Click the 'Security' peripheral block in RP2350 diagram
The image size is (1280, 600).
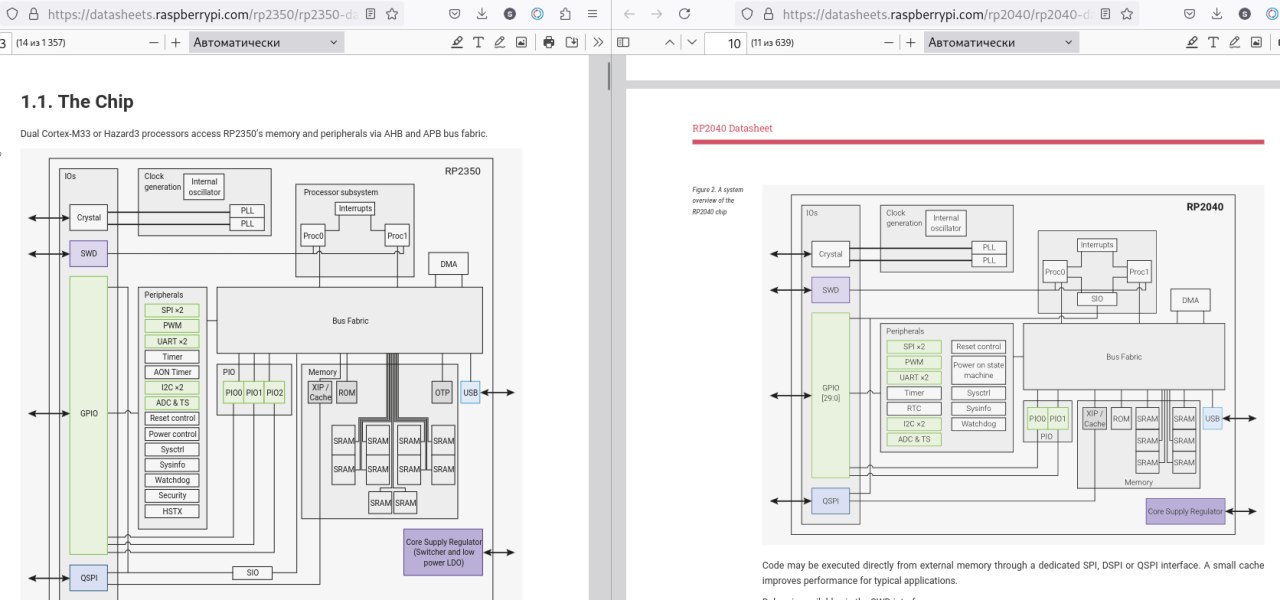pyautogui.click(x=173, y=496)
